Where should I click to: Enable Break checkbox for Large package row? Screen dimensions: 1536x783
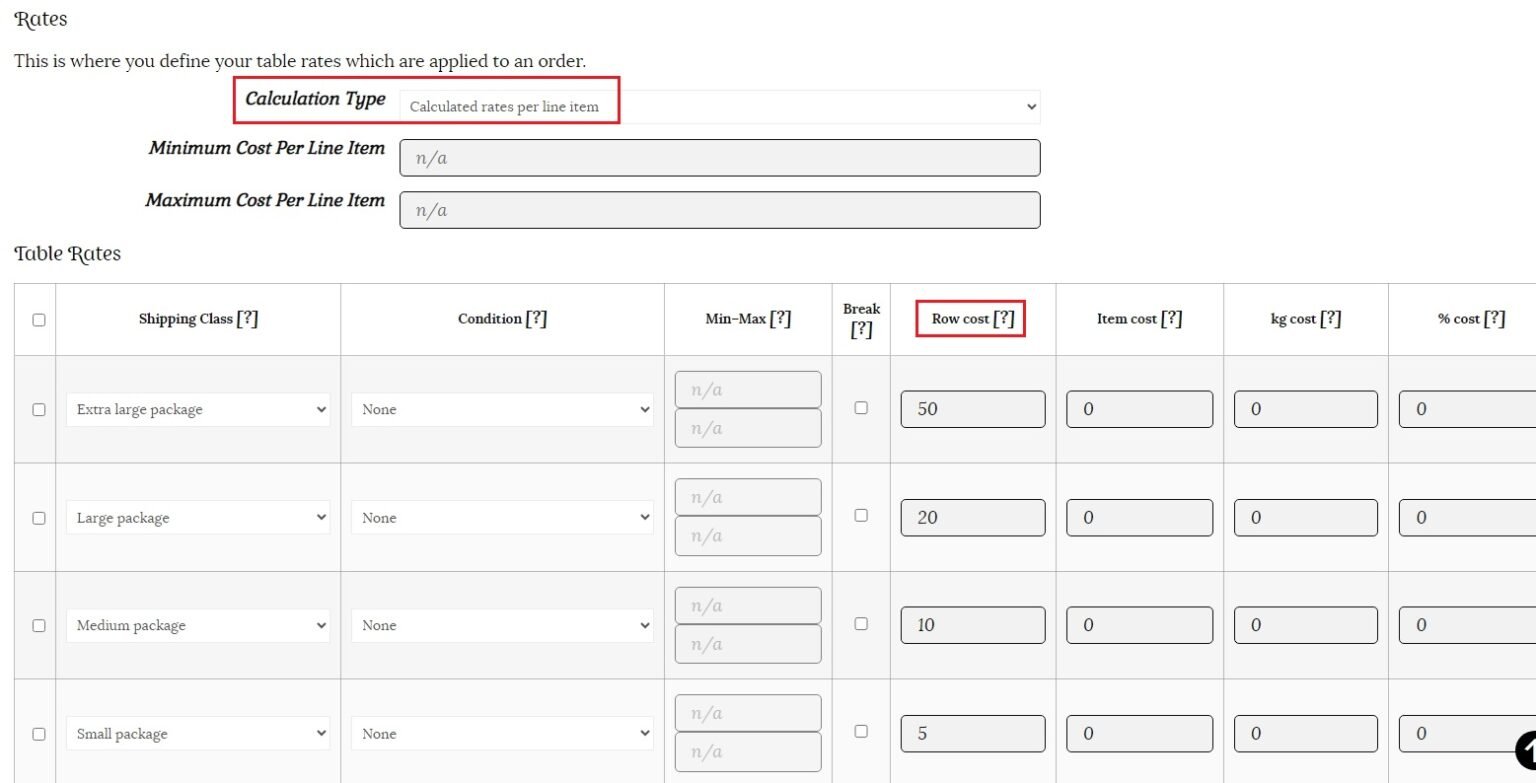(861, 516)
